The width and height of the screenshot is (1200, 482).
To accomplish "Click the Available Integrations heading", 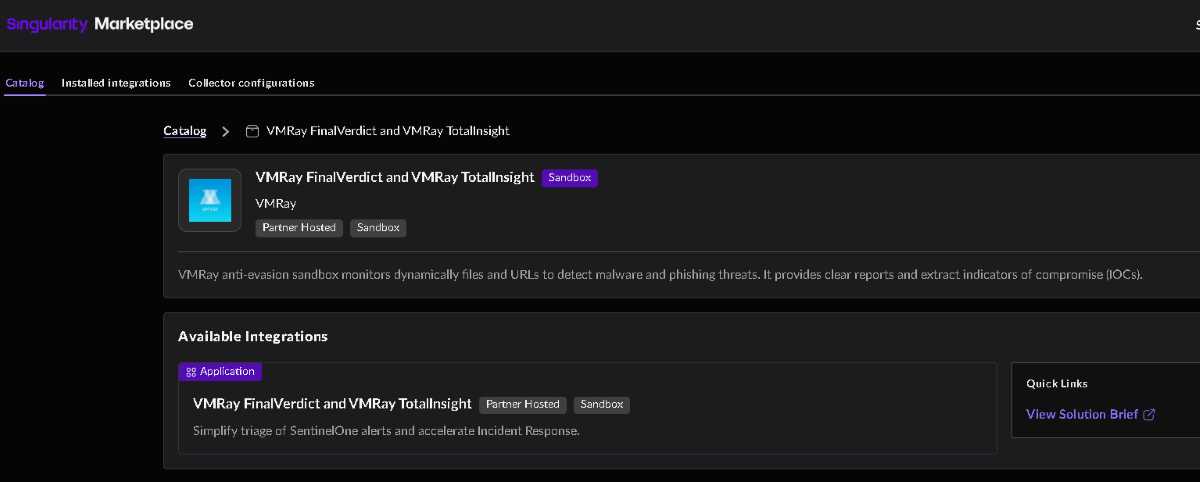I will coord(253,337).
